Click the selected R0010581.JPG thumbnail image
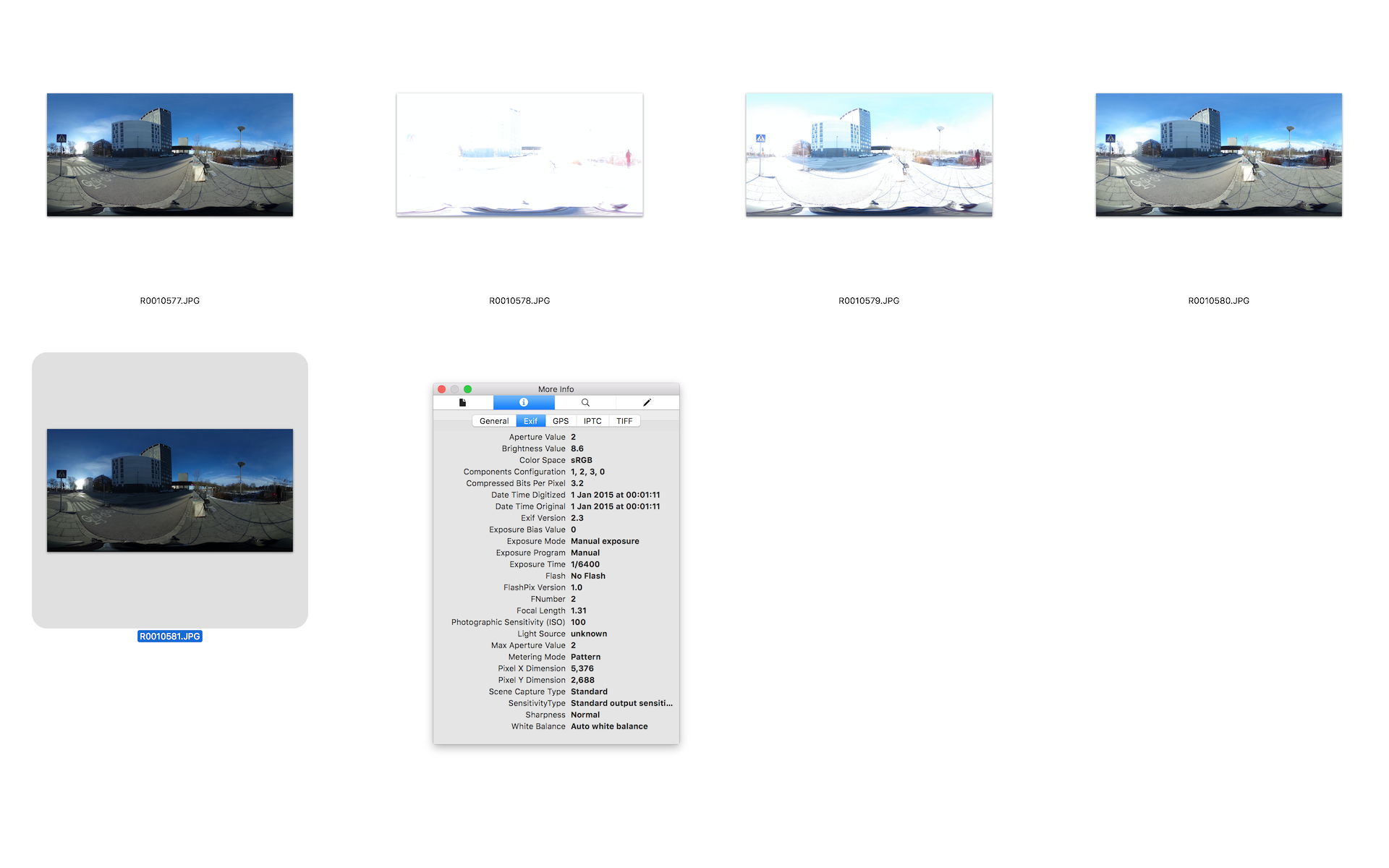Image resolution: width=1389 pixels, height=868 pixels. tap(170, 490)
